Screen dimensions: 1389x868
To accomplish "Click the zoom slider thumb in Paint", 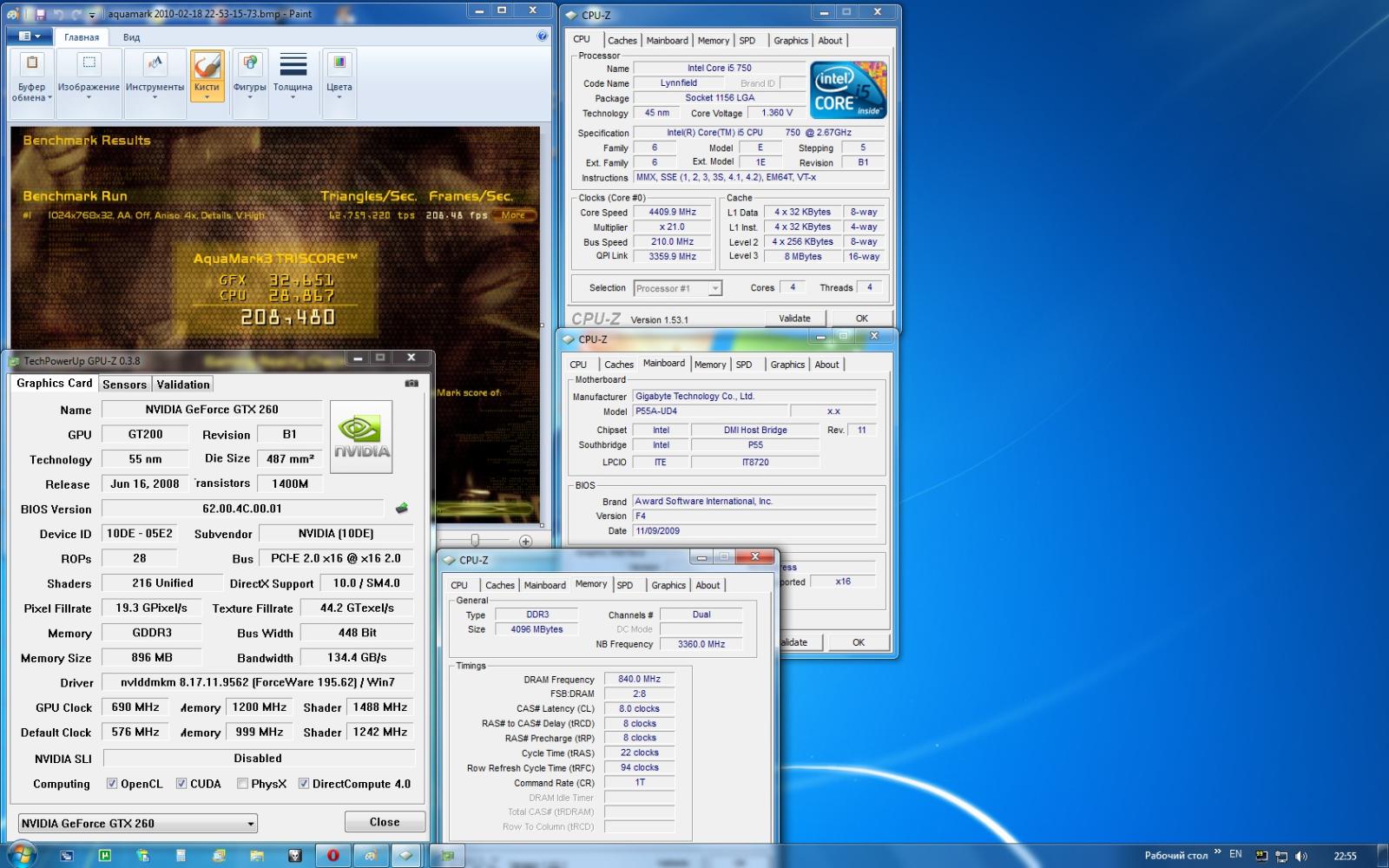I will click(x=475, y=541).
